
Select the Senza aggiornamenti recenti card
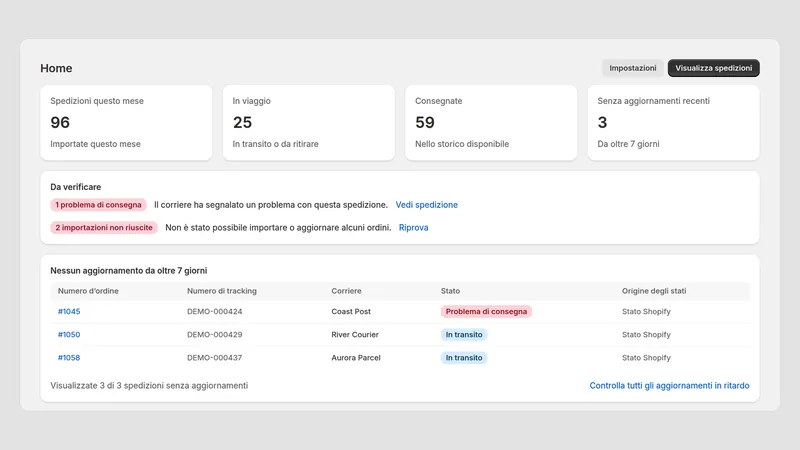click(673, 122)
